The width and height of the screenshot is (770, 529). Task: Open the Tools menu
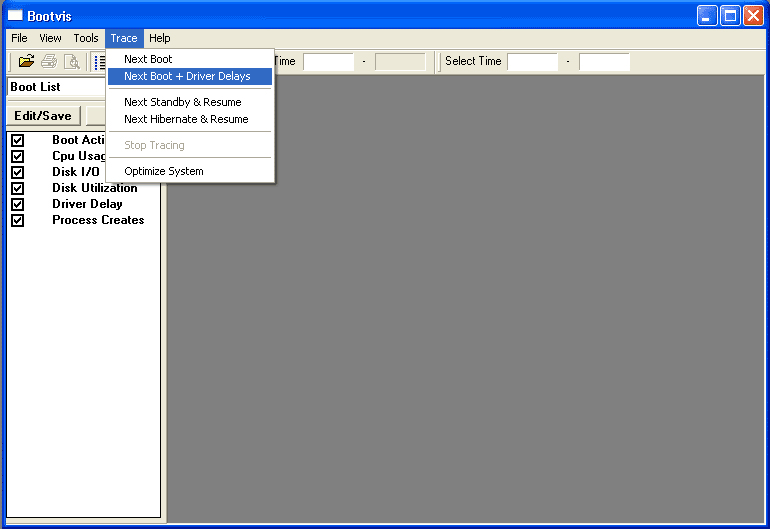coord(86,38)
